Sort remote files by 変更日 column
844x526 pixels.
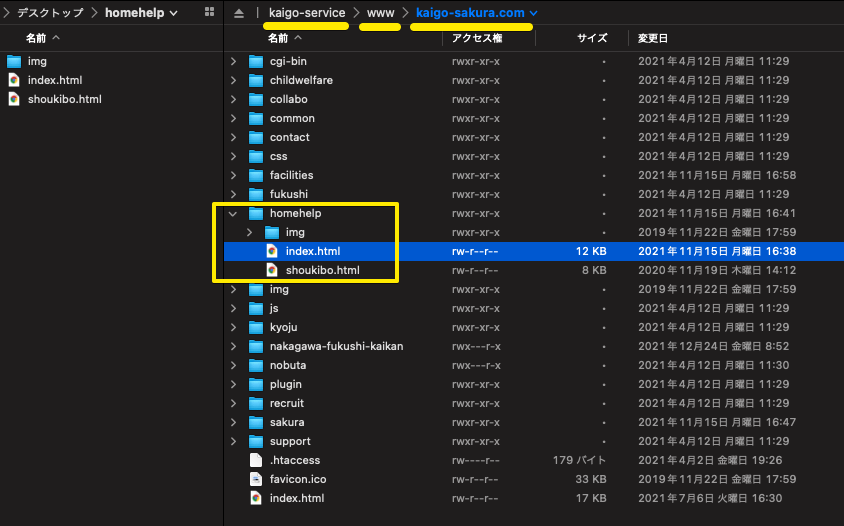(653, 38)
